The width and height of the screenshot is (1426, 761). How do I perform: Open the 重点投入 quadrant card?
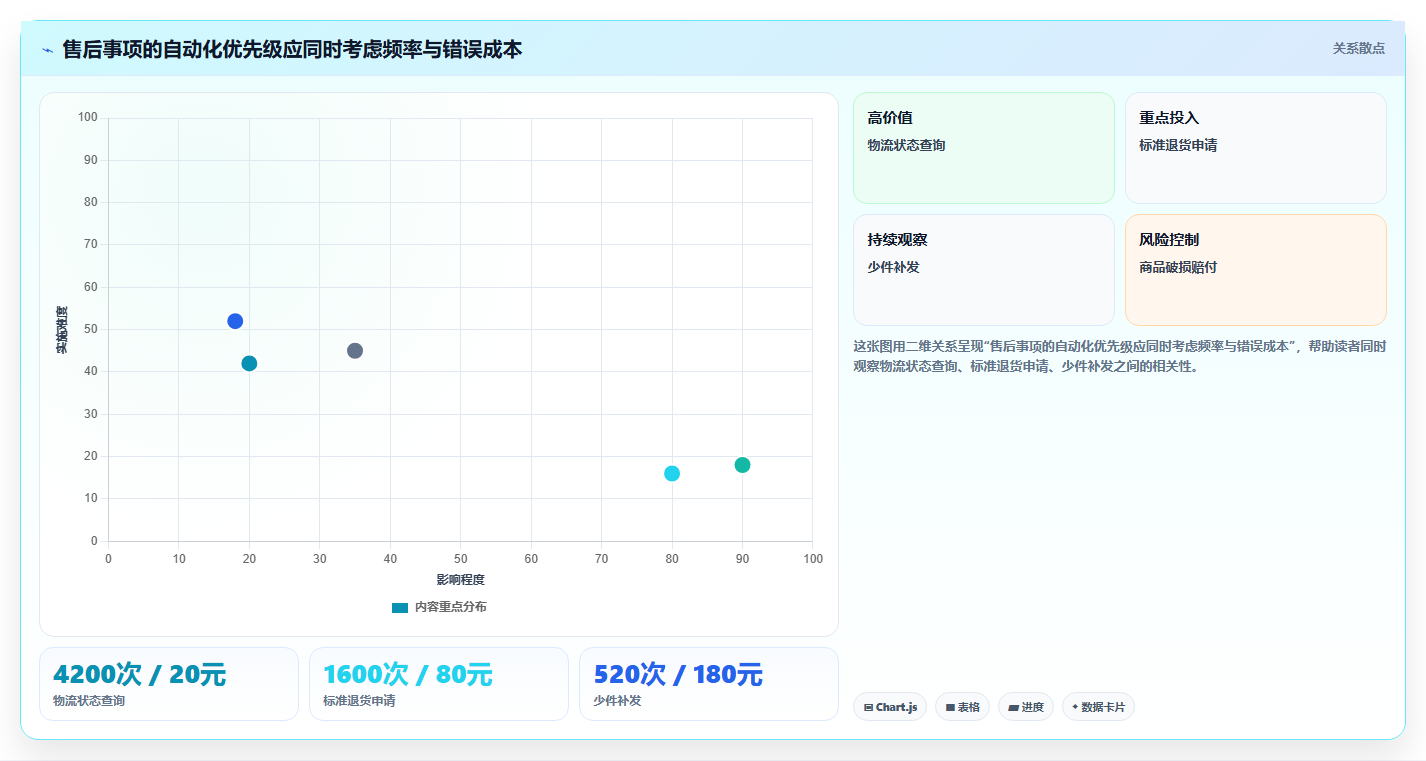[1255, 148]
